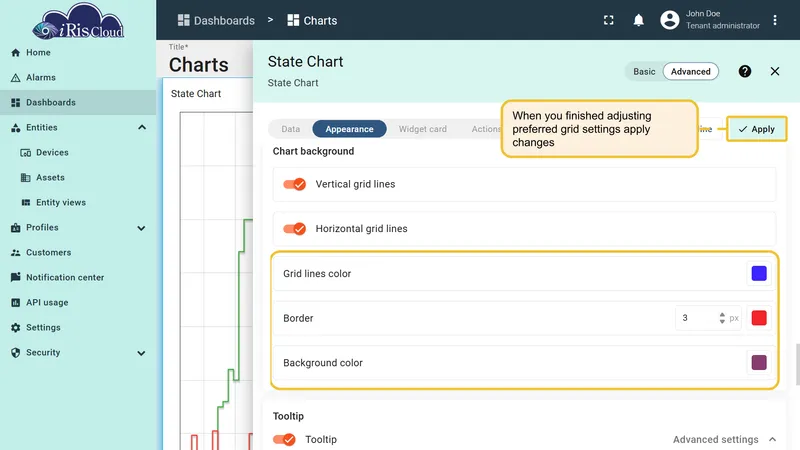Disable Horizontal grid lines toggle
The image size is (800, 450).
point(294,229)
